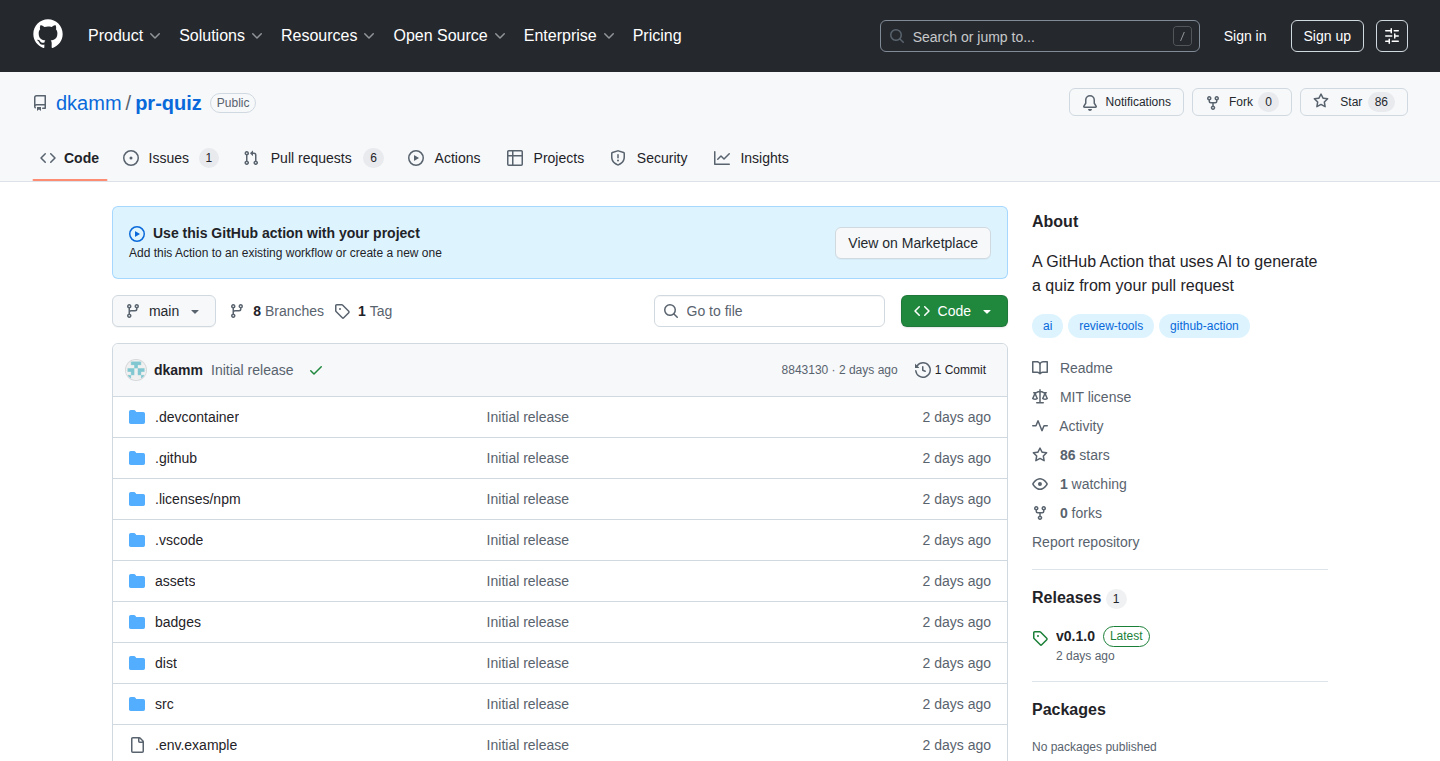Open the appearance settings icon in header
The width and height of the screenshot is (1440, 761).
(x=1392, y=36)
